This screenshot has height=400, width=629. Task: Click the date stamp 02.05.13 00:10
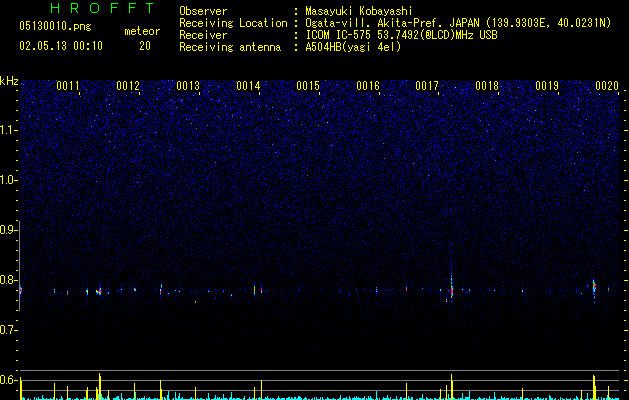(x=61, y=46)
